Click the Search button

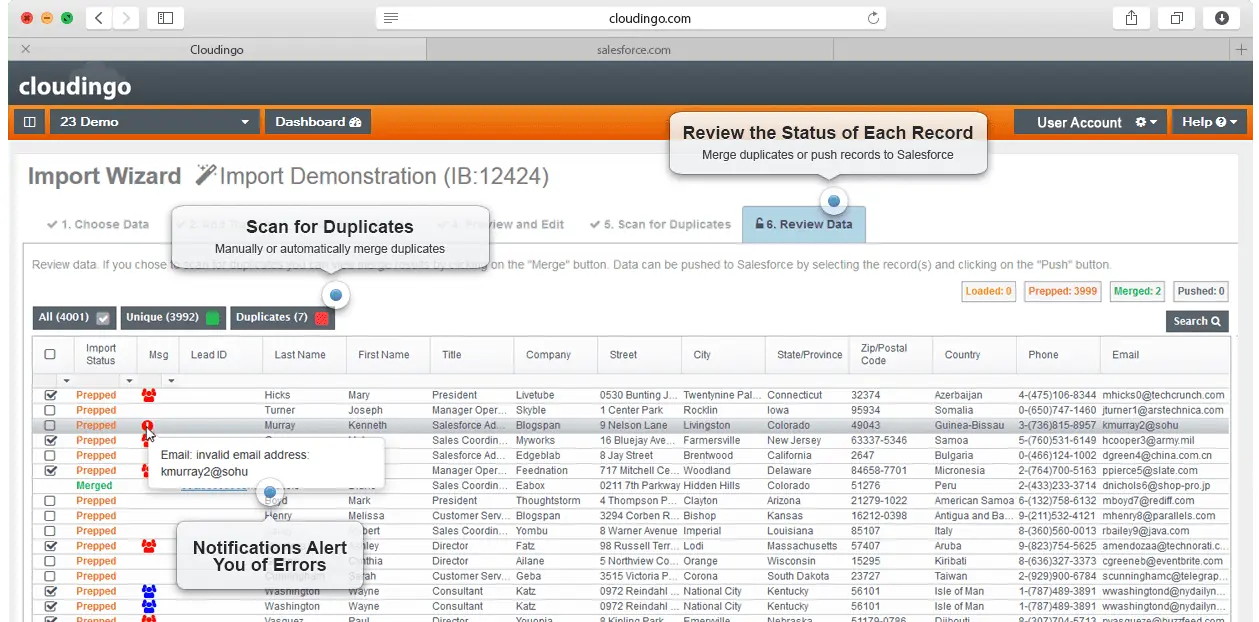coord(1197,321)
